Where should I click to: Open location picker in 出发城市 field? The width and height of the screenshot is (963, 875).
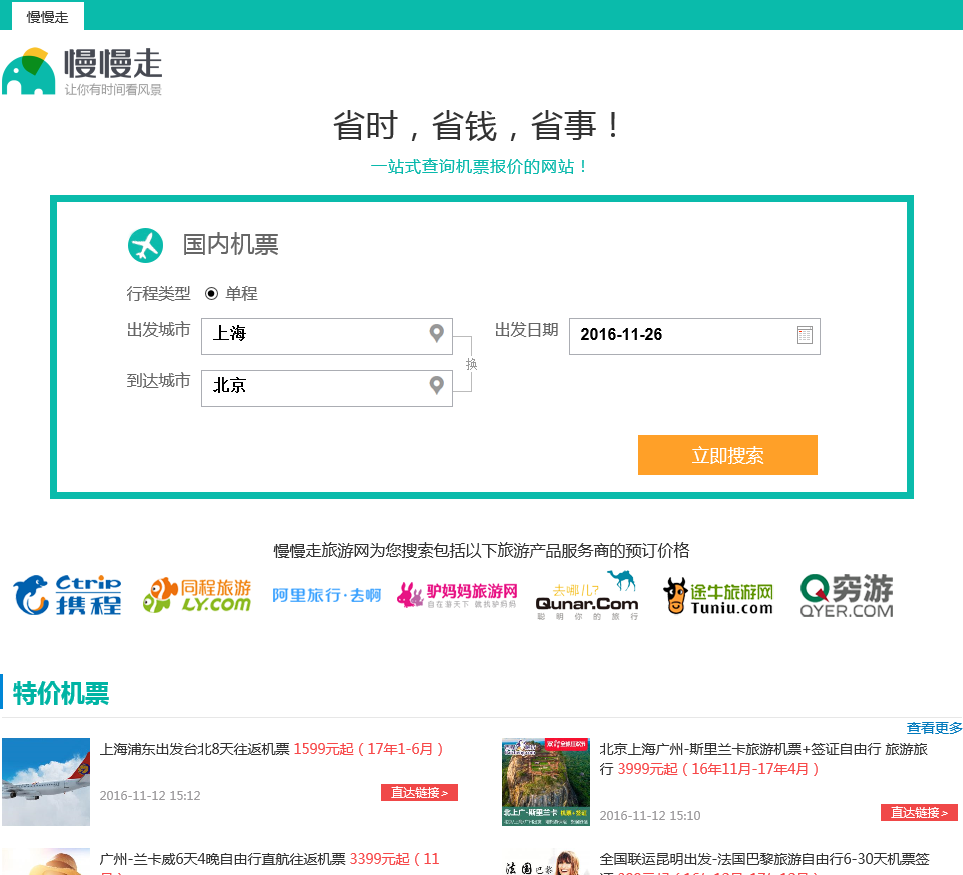[x=437, y=333]
